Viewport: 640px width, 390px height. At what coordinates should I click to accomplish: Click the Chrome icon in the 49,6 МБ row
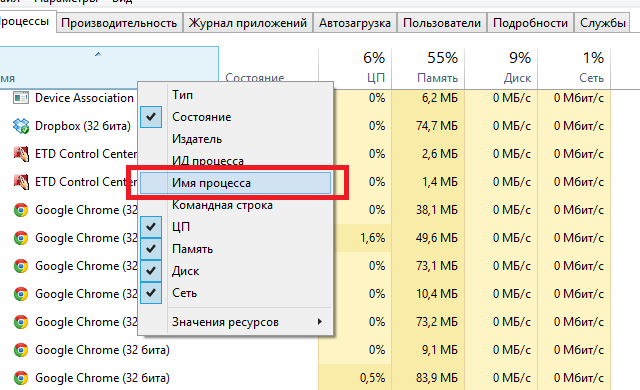click(x=21, y=238)
